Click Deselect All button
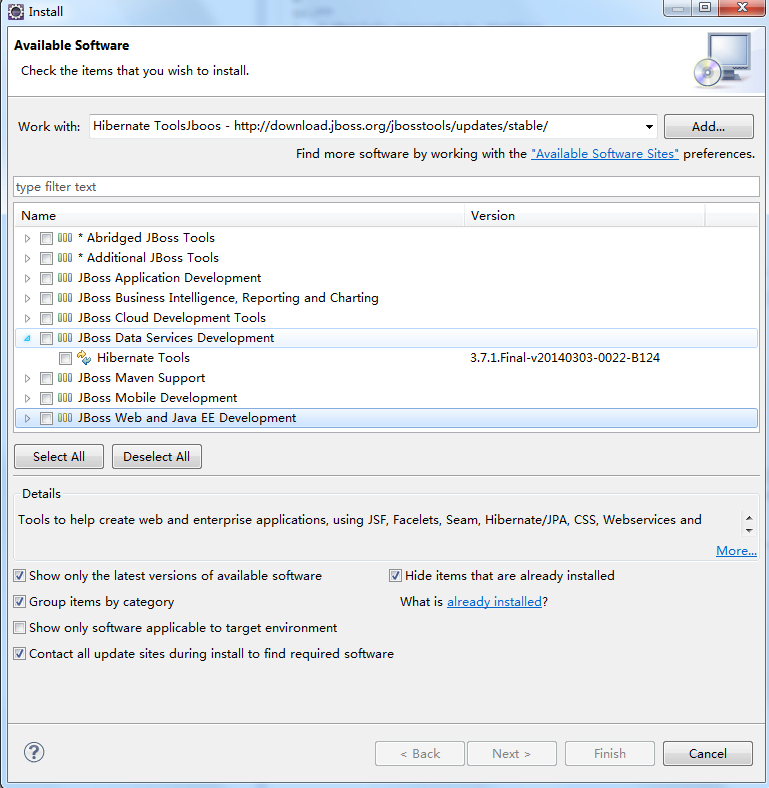The image size is (769, 788). [x=157, y=456]
